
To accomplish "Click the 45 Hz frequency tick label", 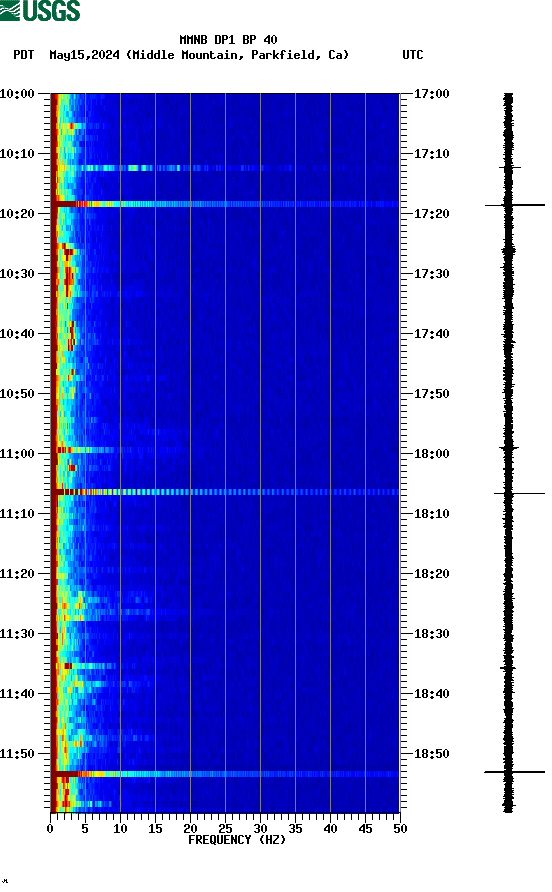I will 365,829.
